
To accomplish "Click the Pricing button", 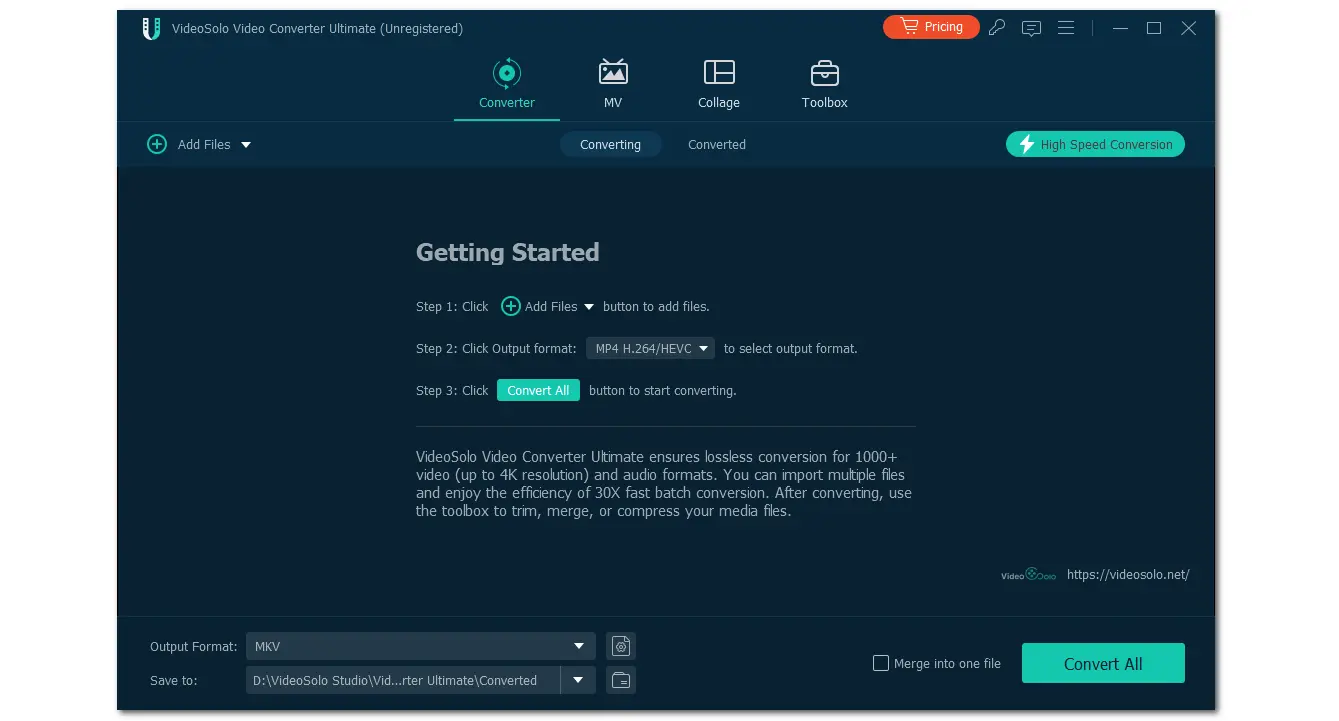I will 931,27.
